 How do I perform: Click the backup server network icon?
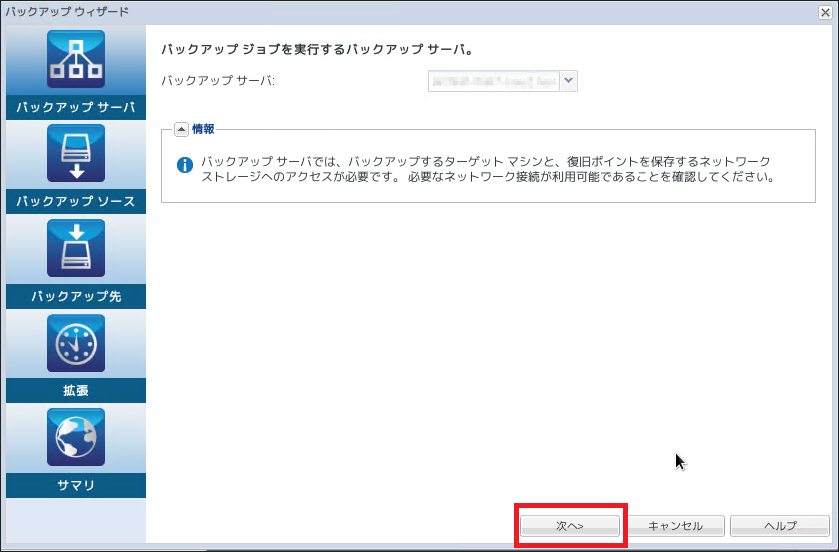[x=75, y=59]
